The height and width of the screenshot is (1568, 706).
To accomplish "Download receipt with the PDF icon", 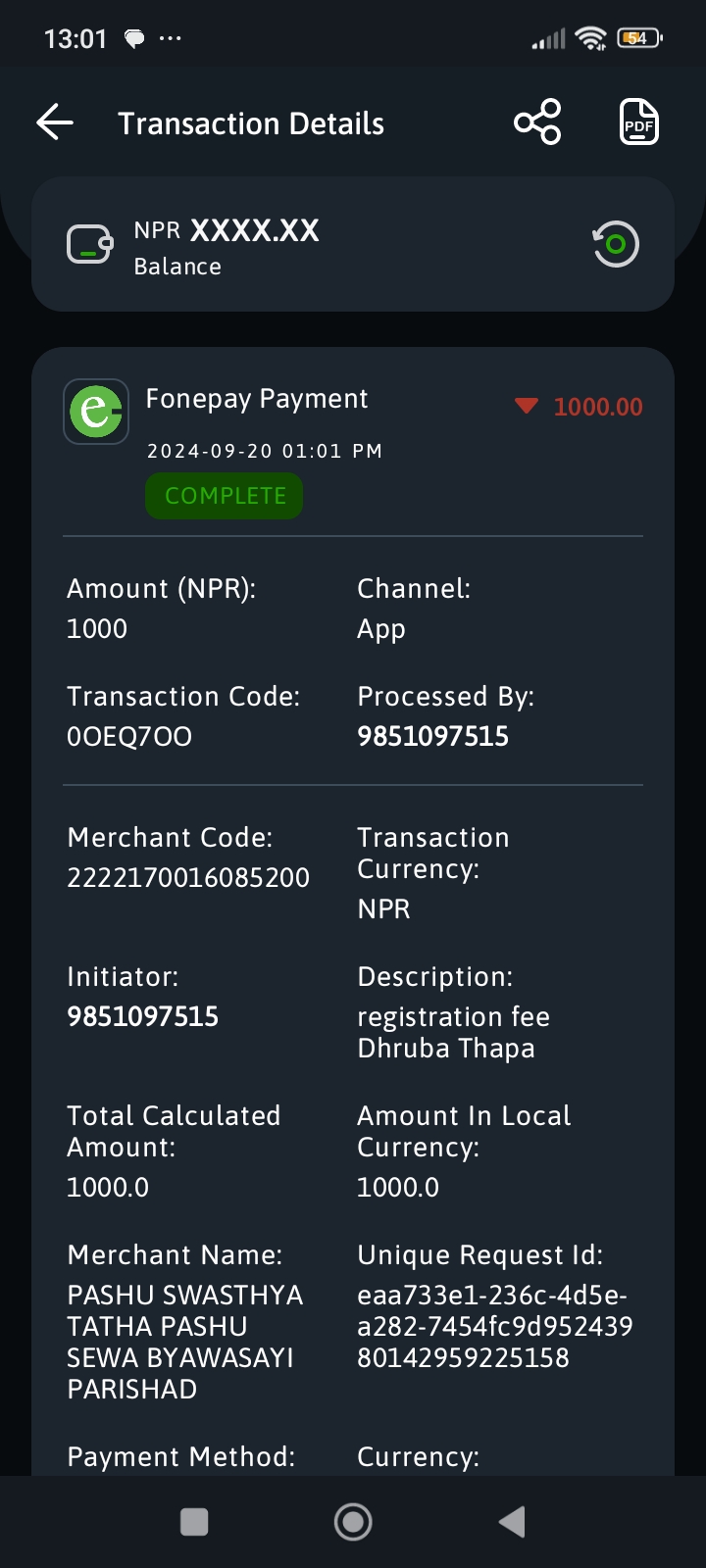I will coord(639,122).
